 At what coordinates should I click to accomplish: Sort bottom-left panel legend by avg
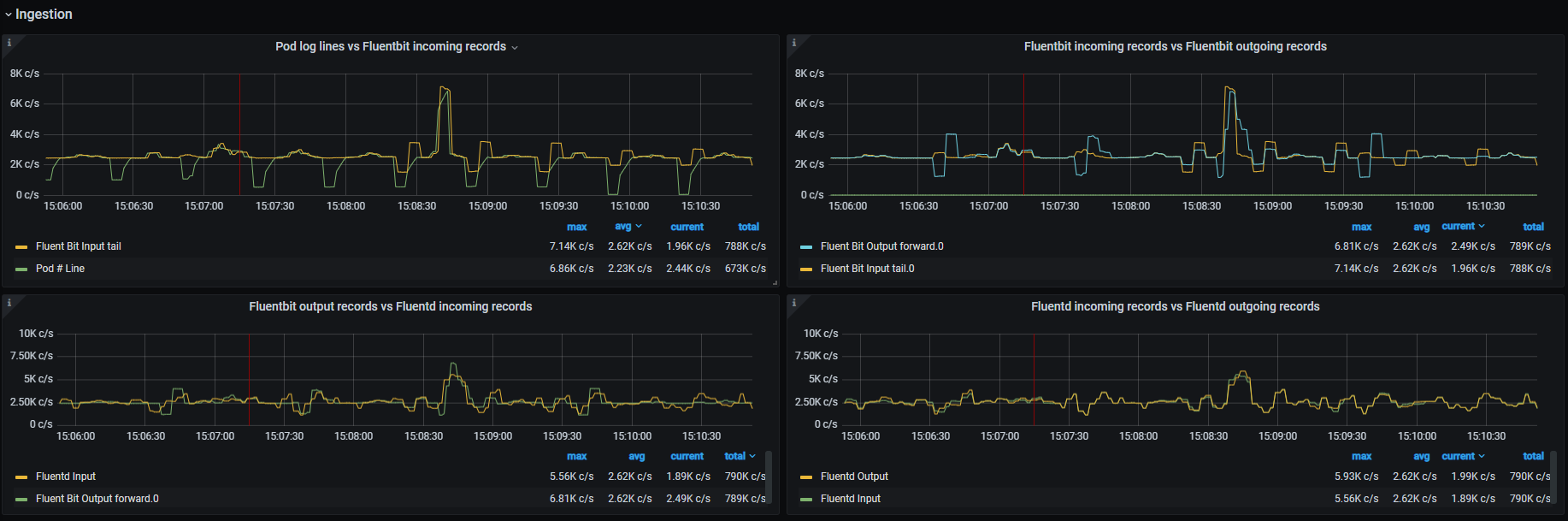pos(637,456)
